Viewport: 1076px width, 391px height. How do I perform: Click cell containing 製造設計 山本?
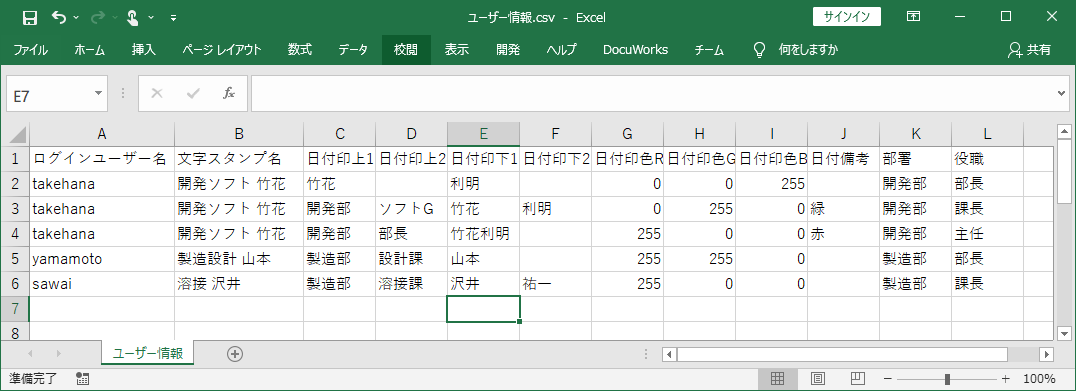pos(239,259)
